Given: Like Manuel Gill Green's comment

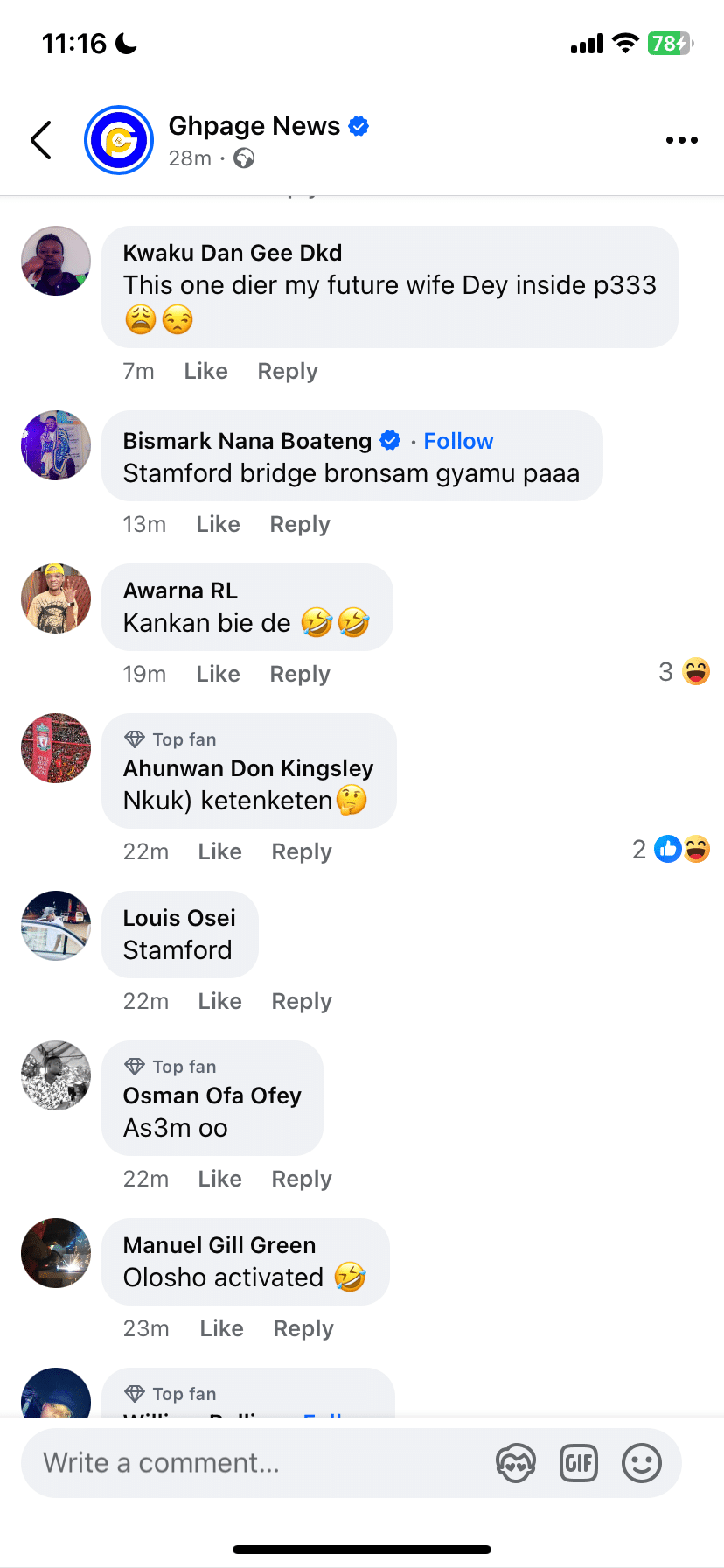Looking at the screenshot, I should (x=221, y=1328).
